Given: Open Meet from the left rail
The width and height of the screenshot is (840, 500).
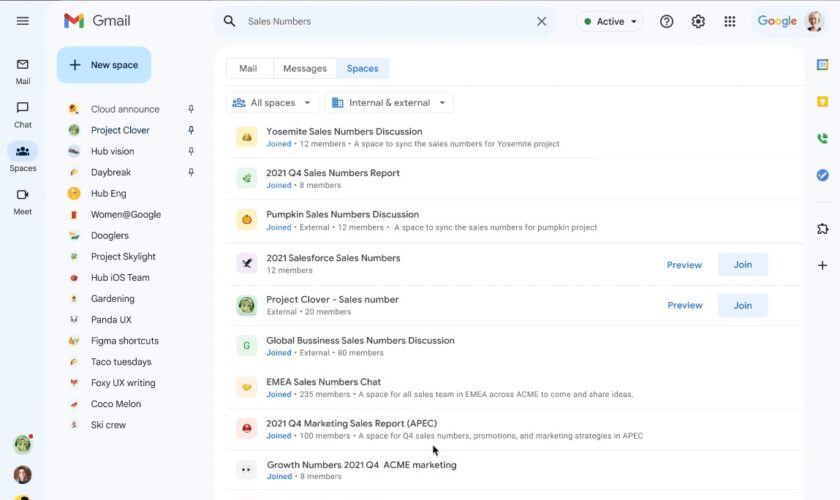Looking at the screenshot, I should pyautogui.click(x=22, y=200).
